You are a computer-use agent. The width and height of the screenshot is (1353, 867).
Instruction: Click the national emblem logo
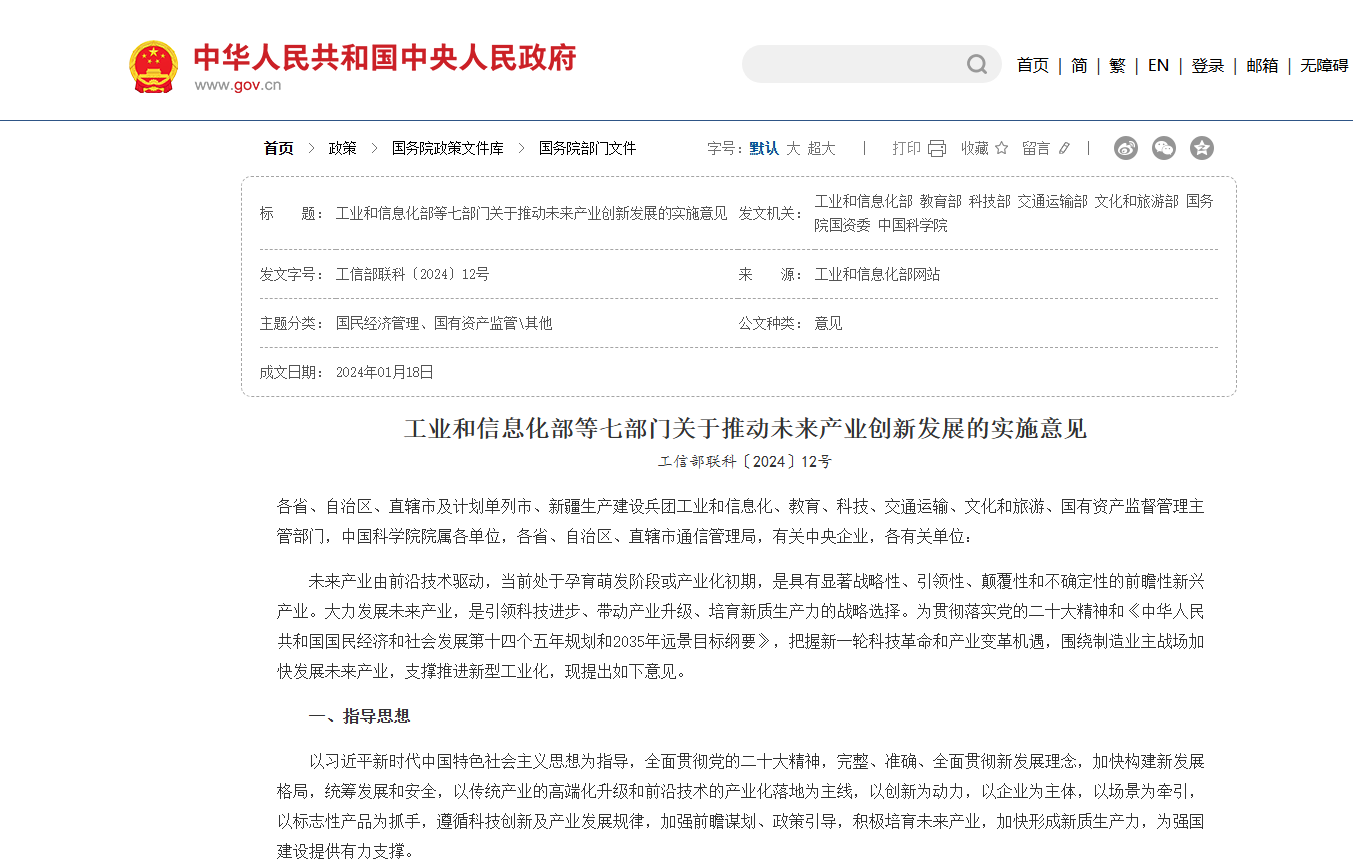(x=153, y=67)
